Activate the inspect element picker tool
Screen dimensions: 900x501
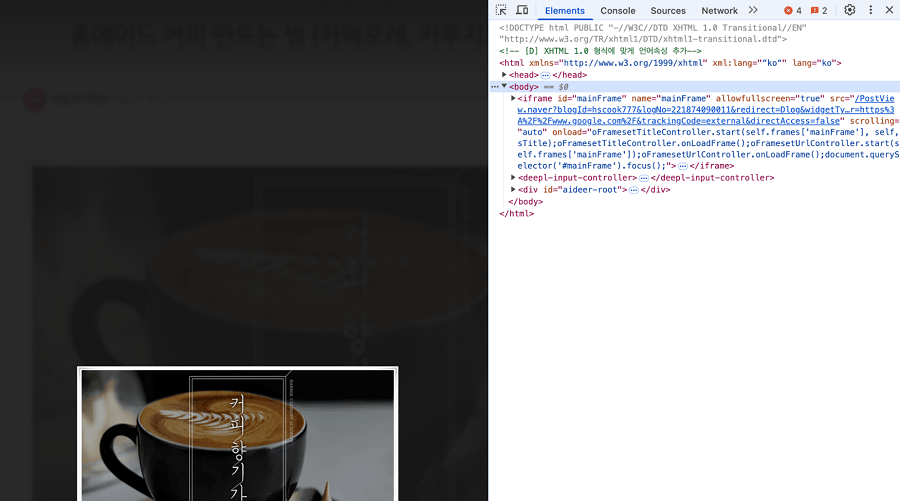(502, 10)
